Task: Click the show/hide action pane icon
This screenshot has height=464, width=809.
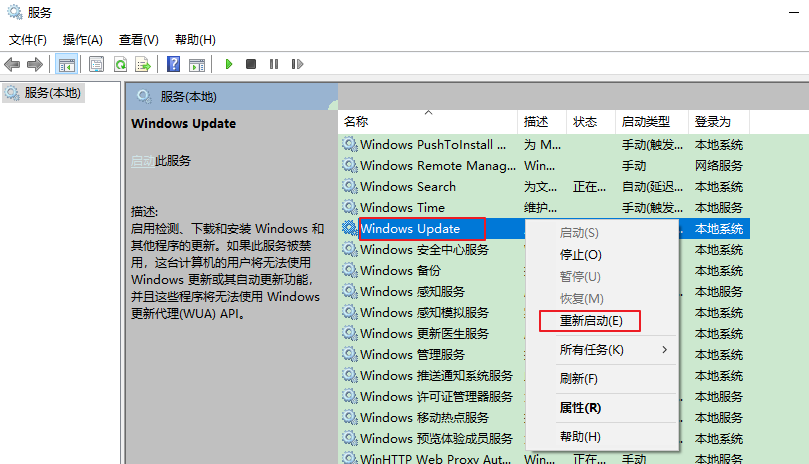Action: coord(197,65)
